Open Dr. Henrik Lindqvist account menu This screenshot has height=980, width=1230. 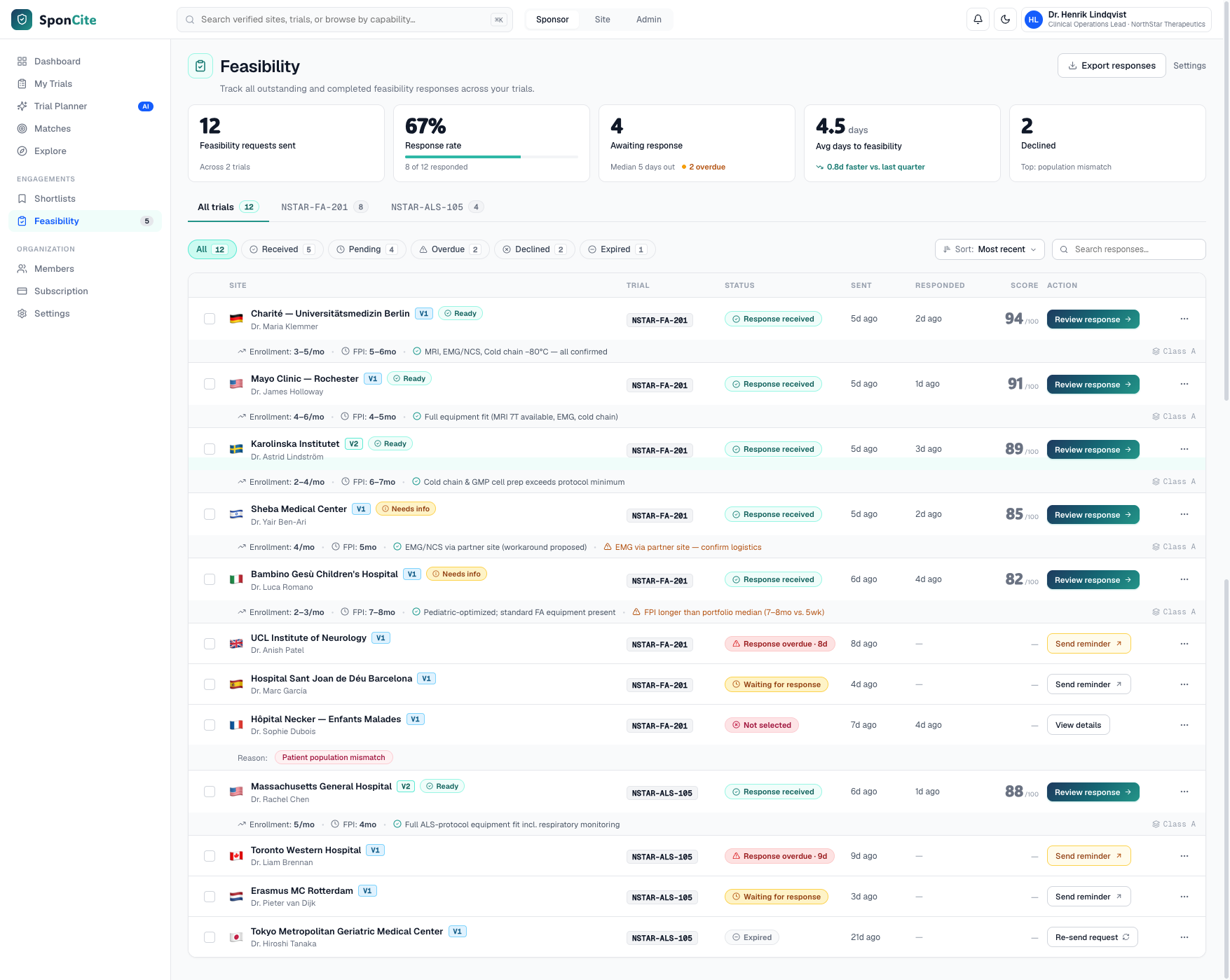pyautogui.click(x=1116, y=20)
